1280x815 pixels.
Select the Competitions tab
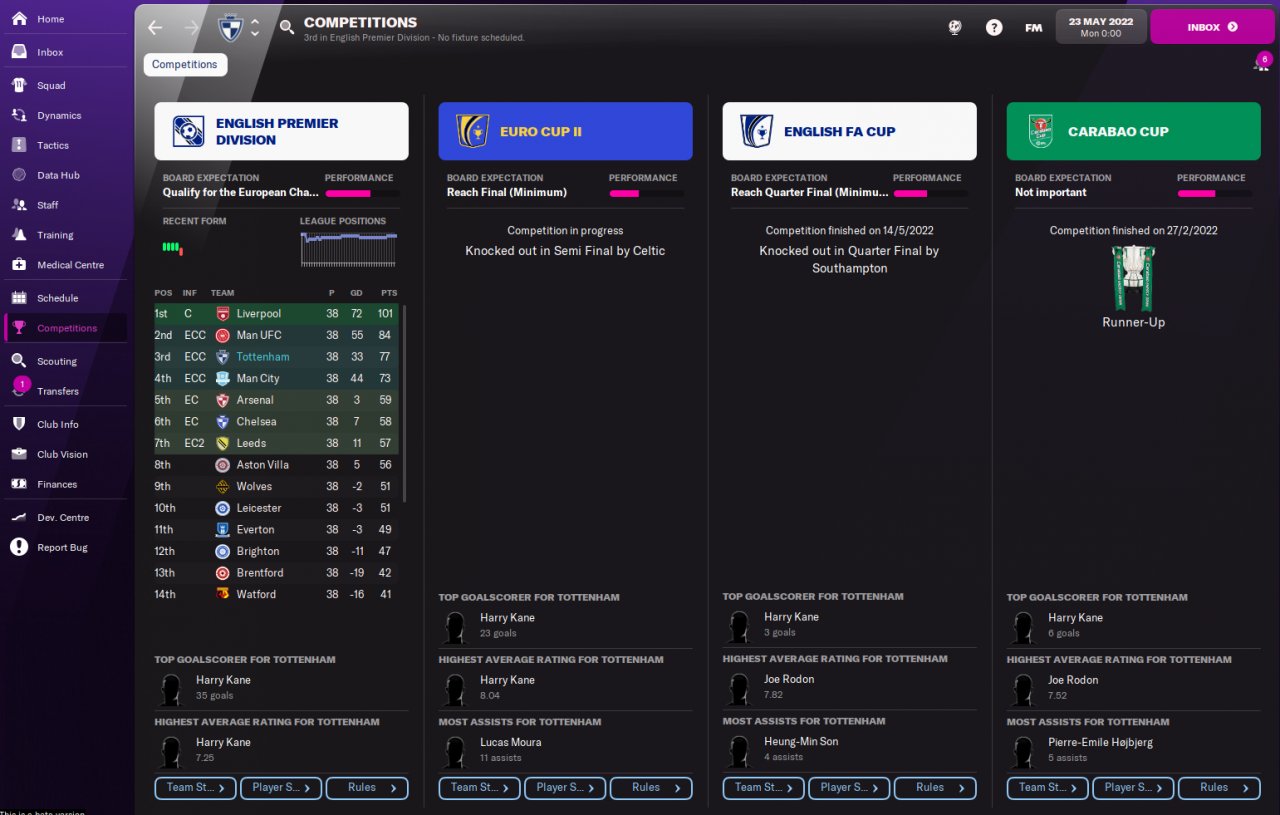(185, 64)
